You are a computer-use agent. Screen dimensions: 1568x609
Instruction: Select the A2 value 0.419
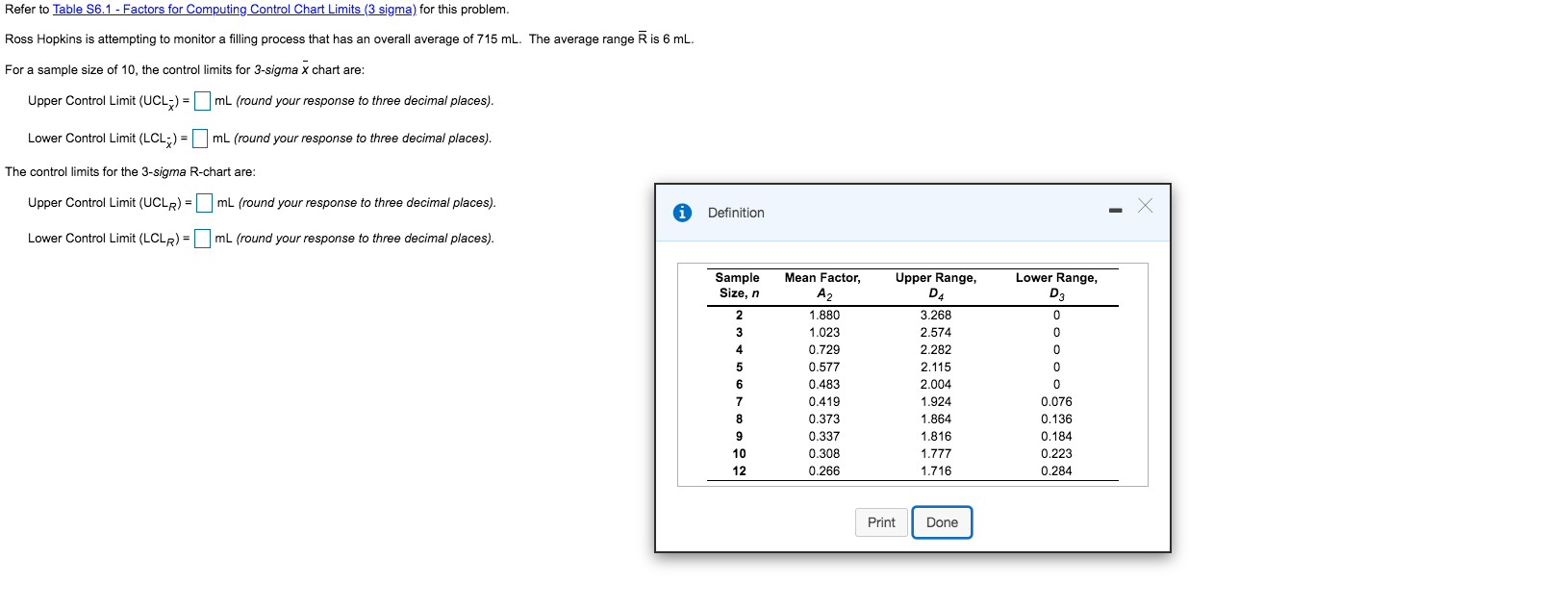823,402
